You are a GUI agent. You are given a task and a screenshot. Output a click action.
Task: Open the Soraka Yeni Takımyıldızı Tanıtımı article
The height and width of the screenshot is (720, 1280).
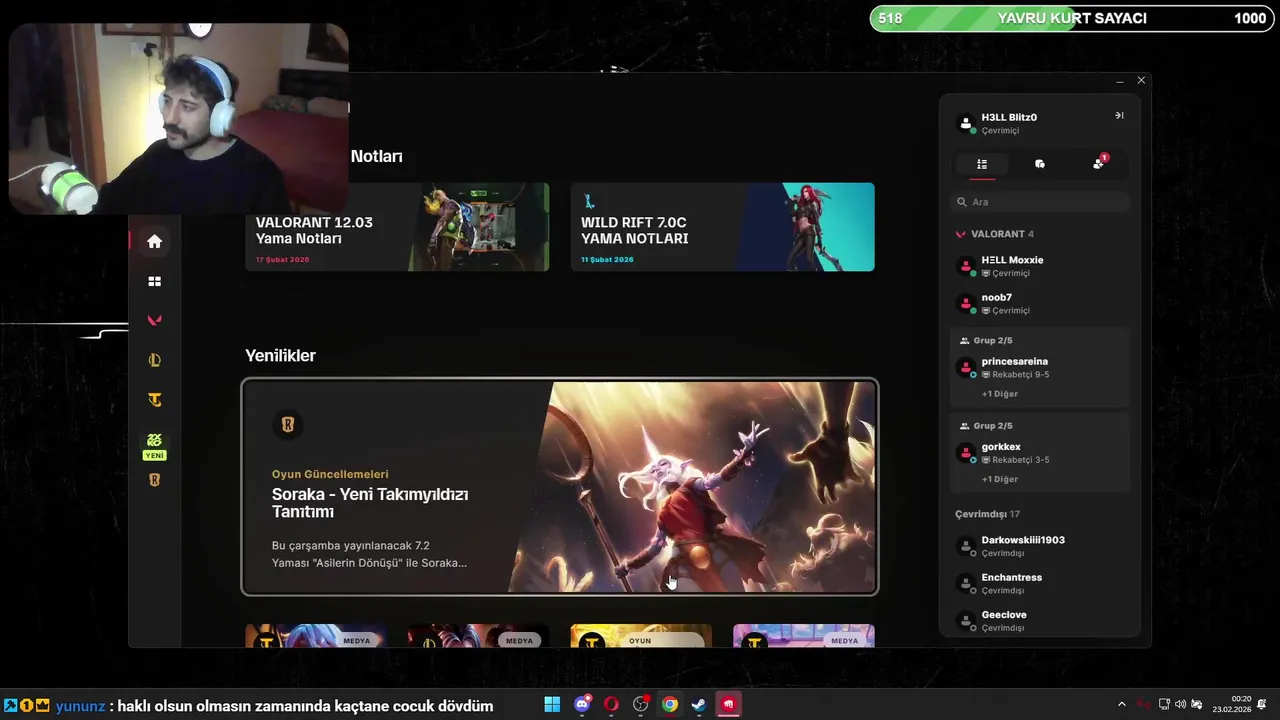[x=560, y=487]
